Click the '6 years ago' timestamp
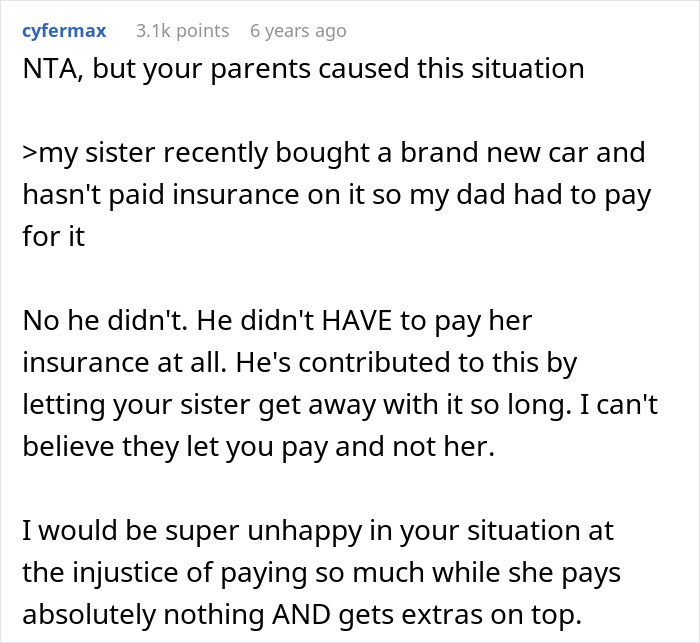Image resolution: width=700 pixels, height=643 pixels. click(298, 31)
